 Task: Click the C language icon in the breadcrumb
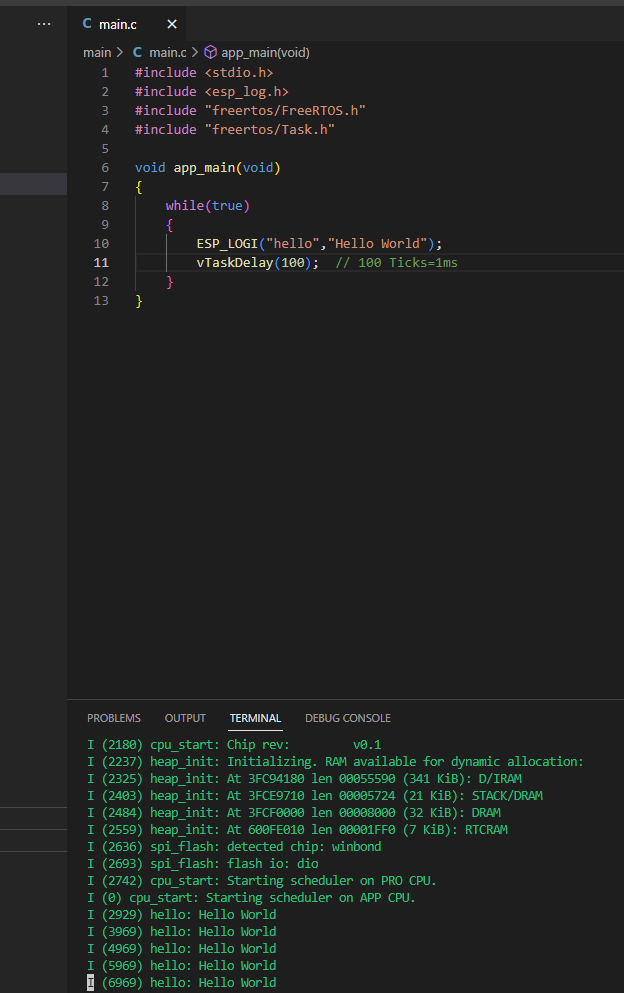pyautogui.click(x=138, y=52)
